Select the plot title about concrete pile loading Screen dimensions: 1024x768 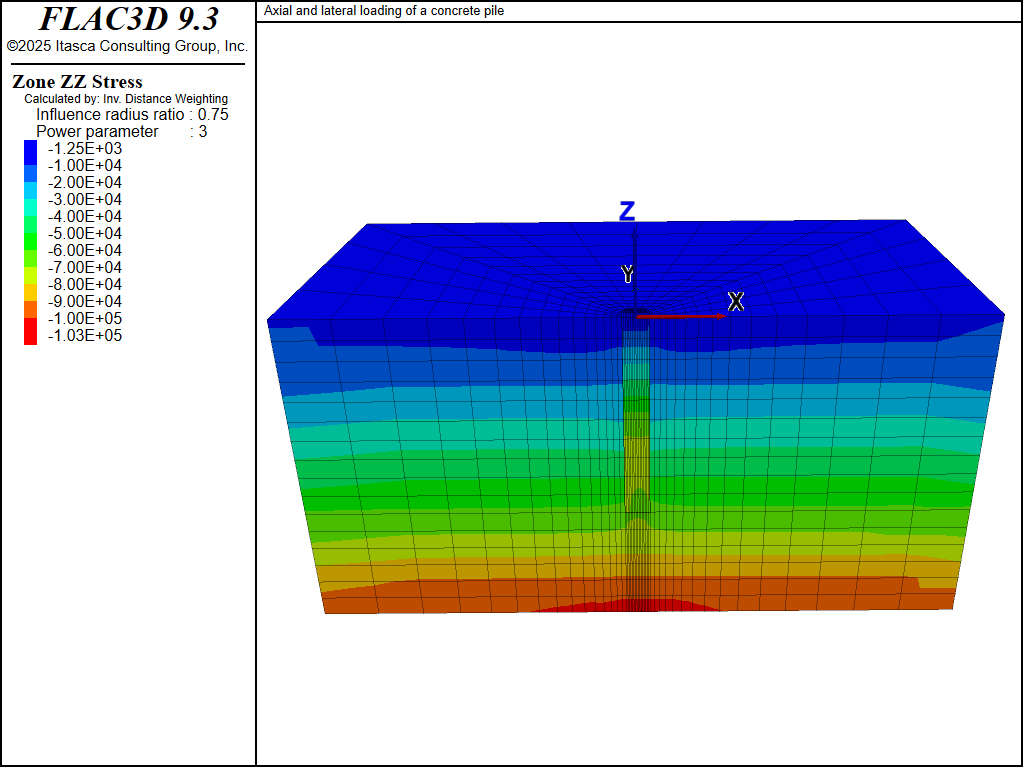(x=384, y=11)
